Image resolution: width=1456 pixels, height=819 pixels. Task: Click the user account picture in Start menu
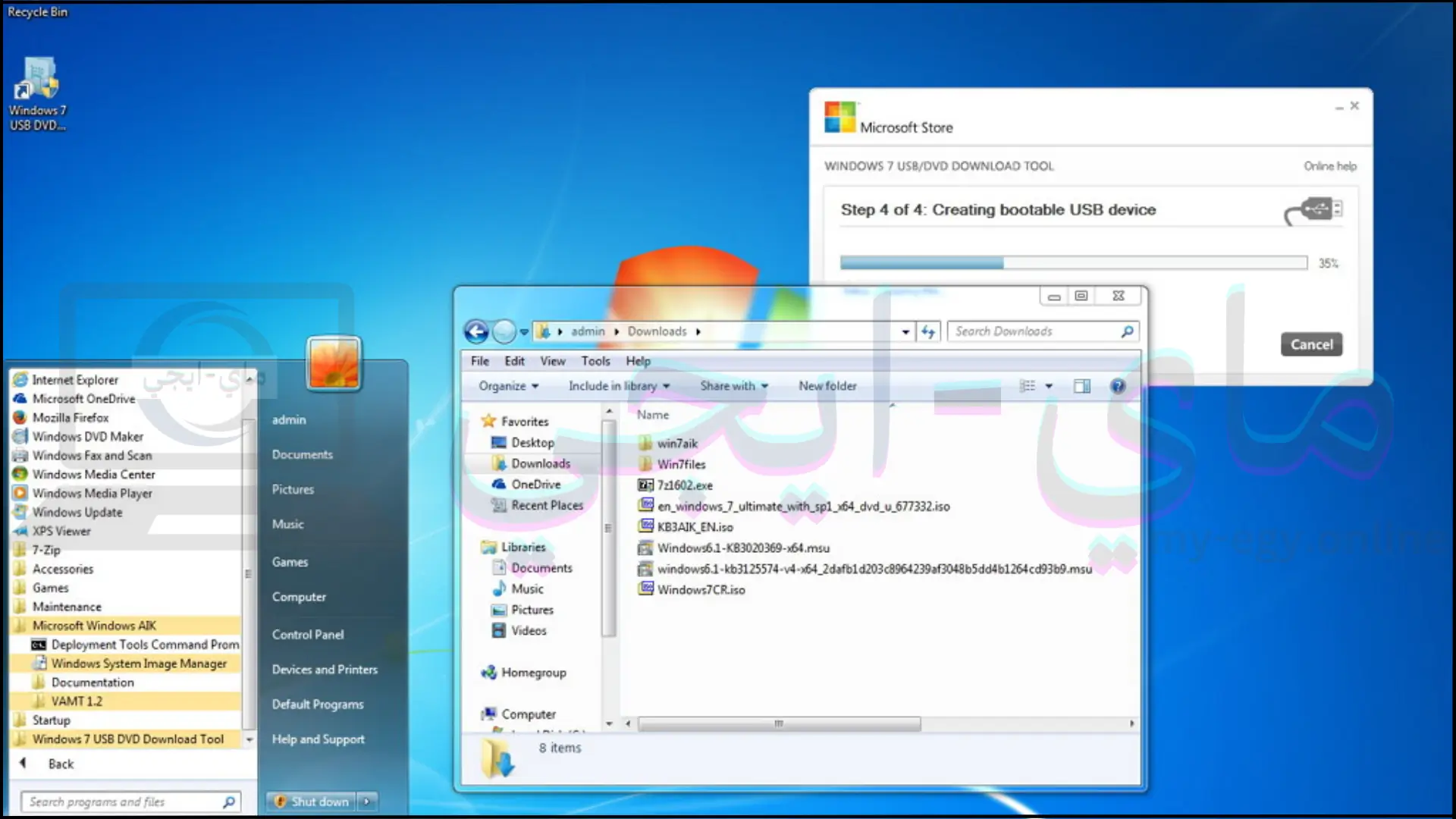[x=334, y=363]
